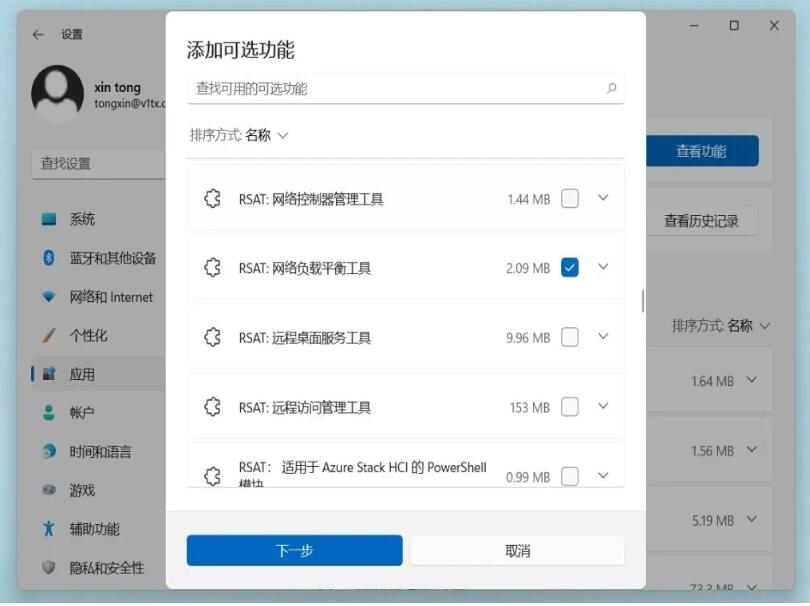Expand RSAT: 适用于 Azure Stack HCI 的 PowerShell 模块
Viewport: 810px width, 606px height.
[603, 475]
